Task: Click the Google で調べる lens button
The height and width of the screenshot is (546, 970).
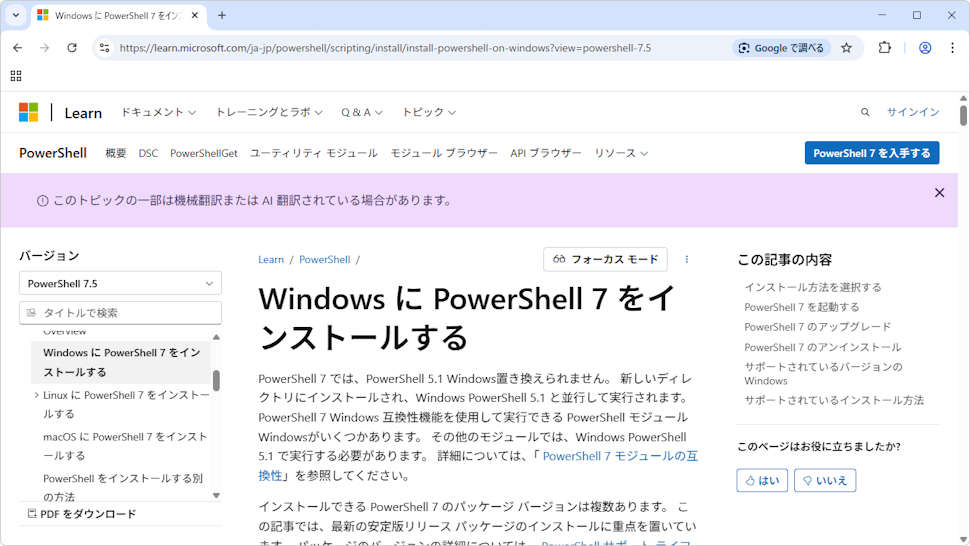Action: coord(781,48)
